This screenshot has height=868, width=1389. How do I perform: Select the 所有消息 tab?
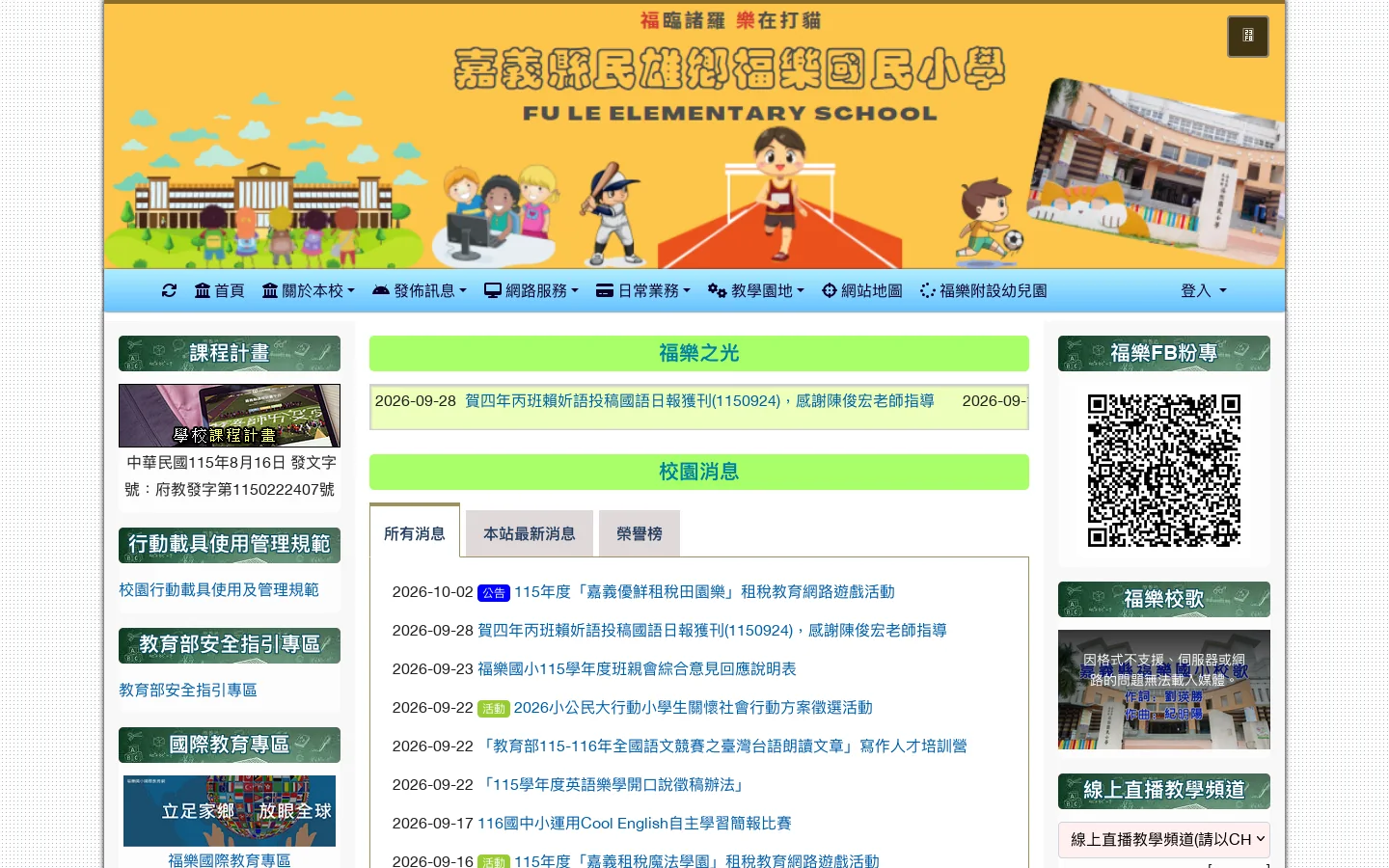[x=415, y=532]
